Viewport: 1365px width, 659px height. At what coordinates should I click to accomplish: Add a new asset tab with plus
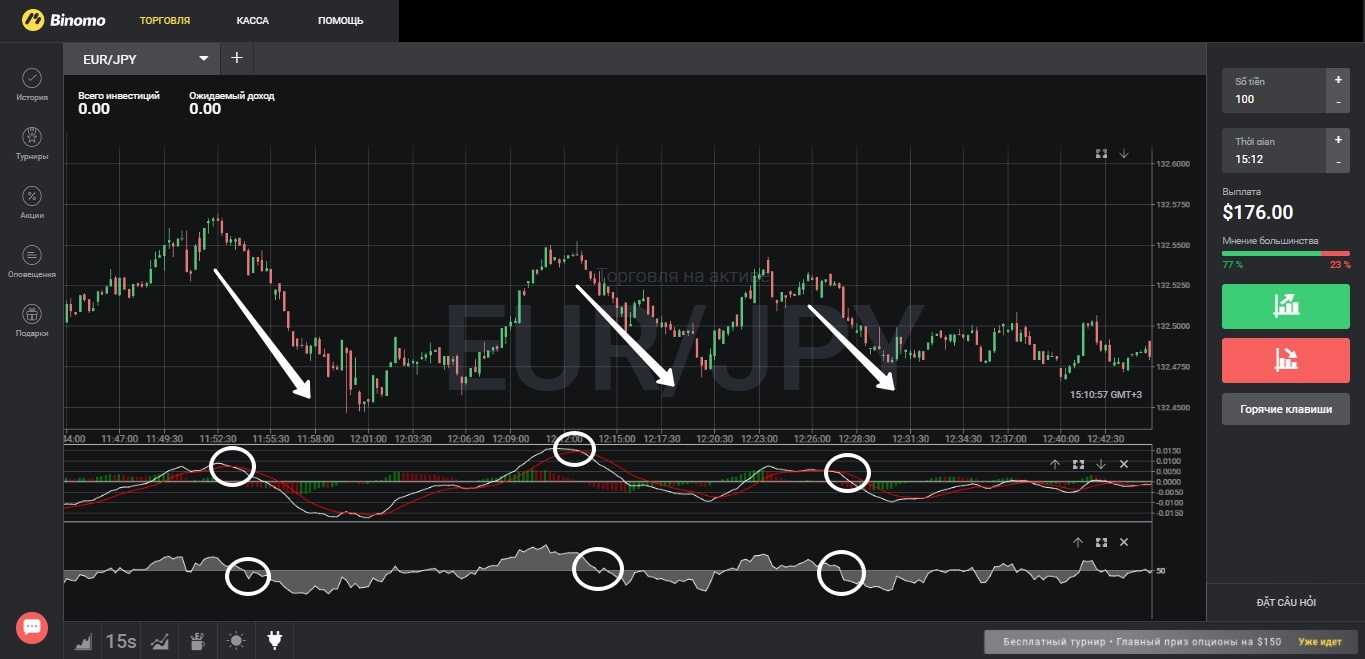(237, 58)
